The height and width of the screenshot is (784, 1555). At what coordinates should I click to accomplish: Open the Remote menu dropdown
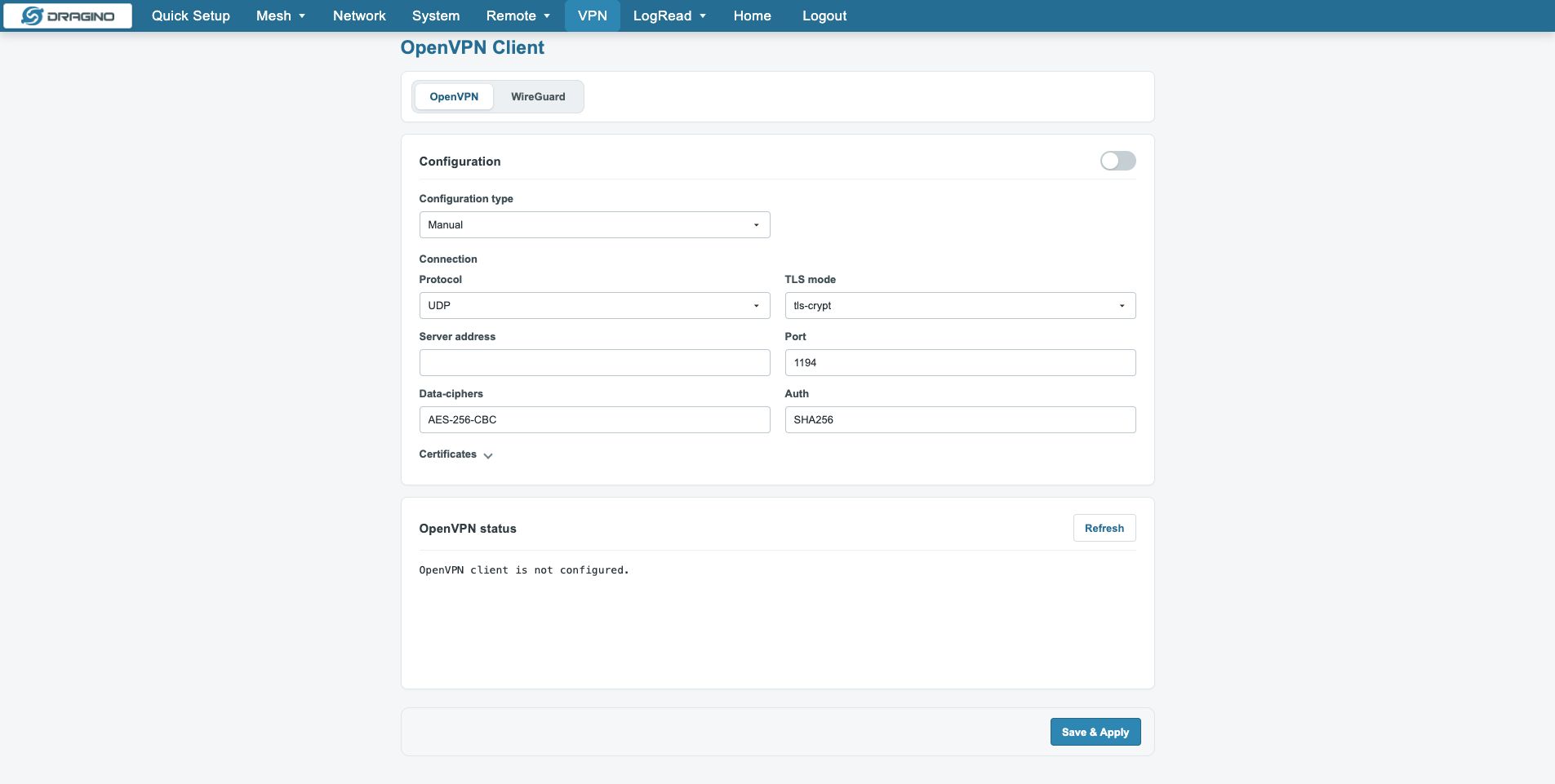click(x=518, y=16)
